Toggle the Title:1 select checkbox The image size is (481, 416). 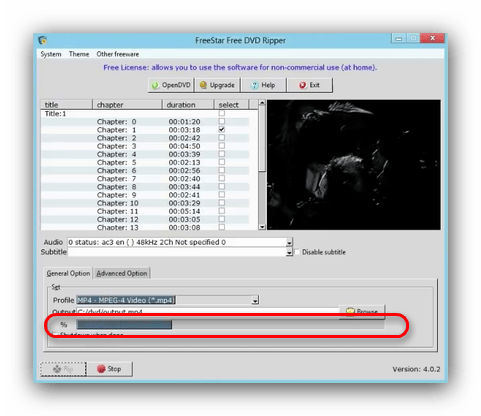tap(222, 113)
